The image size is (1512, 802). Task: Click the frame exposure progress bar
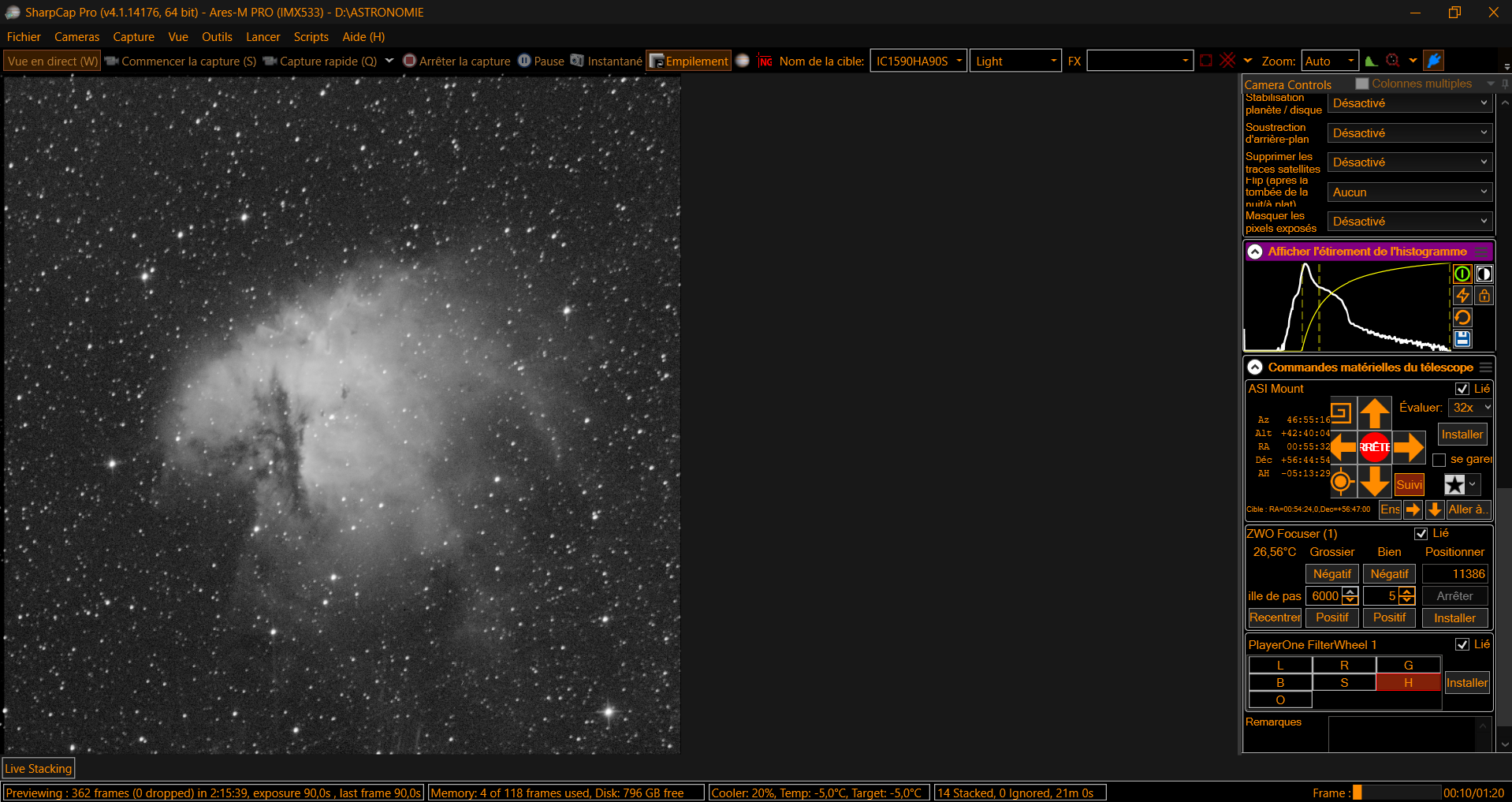tap(1396, 793)
